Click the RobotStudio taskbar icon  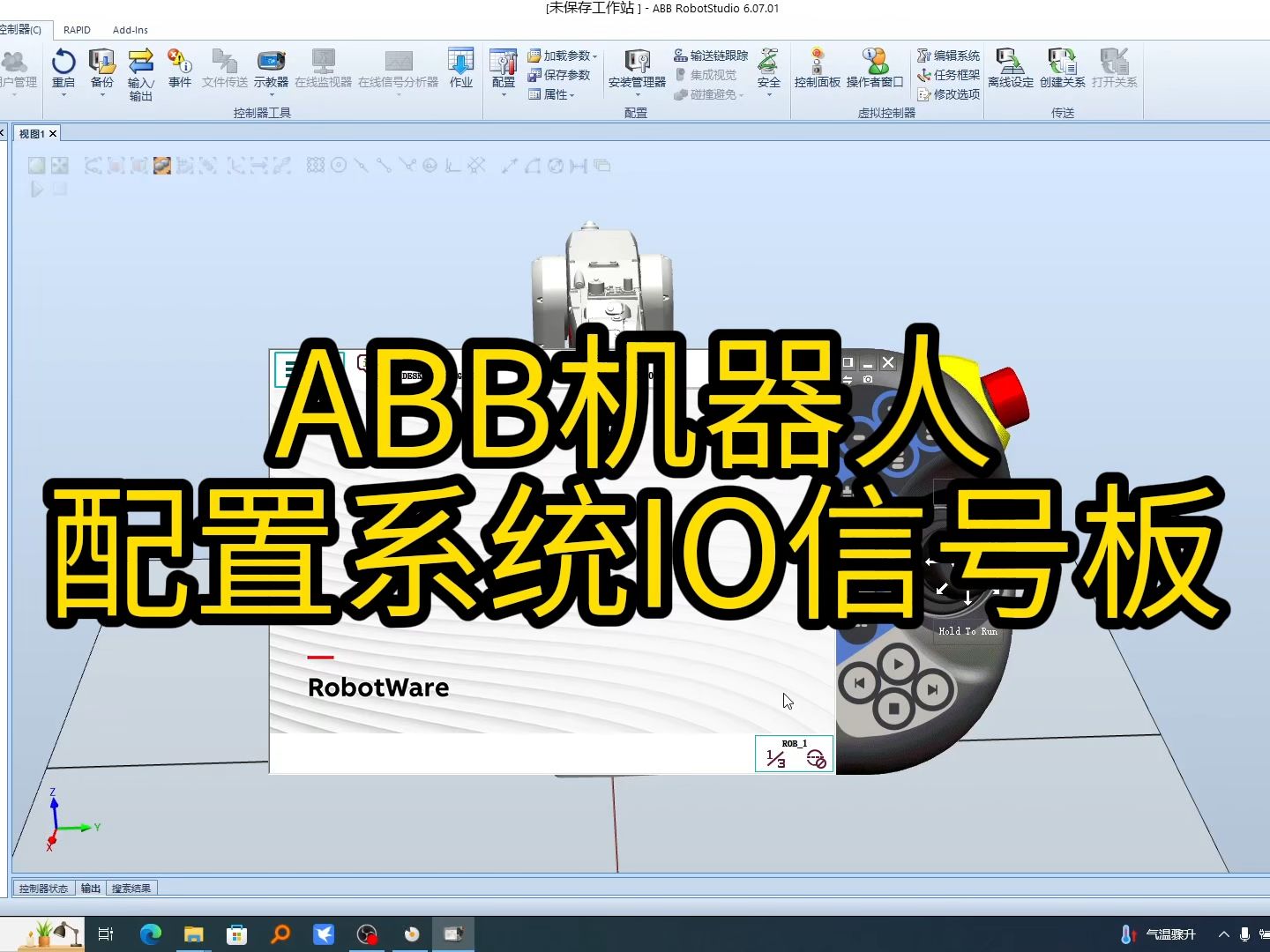(453, 934)
